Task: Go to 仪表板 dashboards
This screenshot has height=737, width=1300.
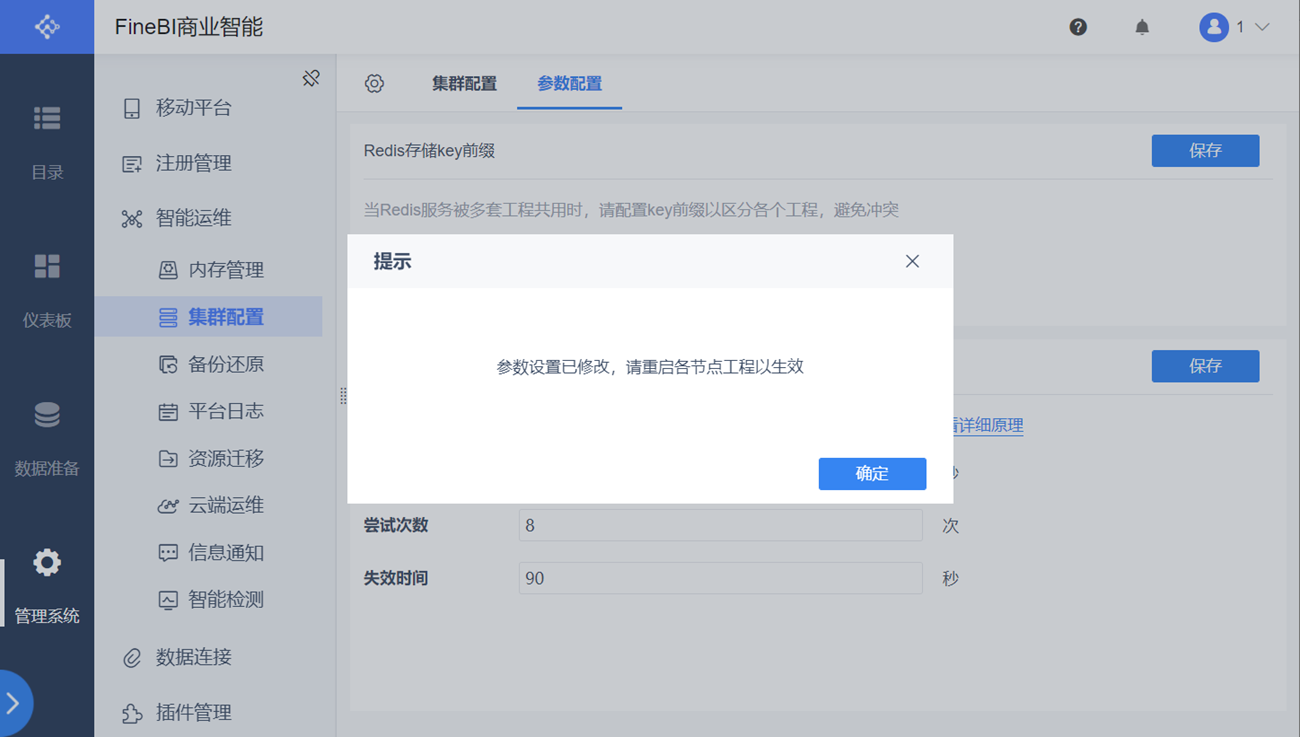Action: (47, 291)
